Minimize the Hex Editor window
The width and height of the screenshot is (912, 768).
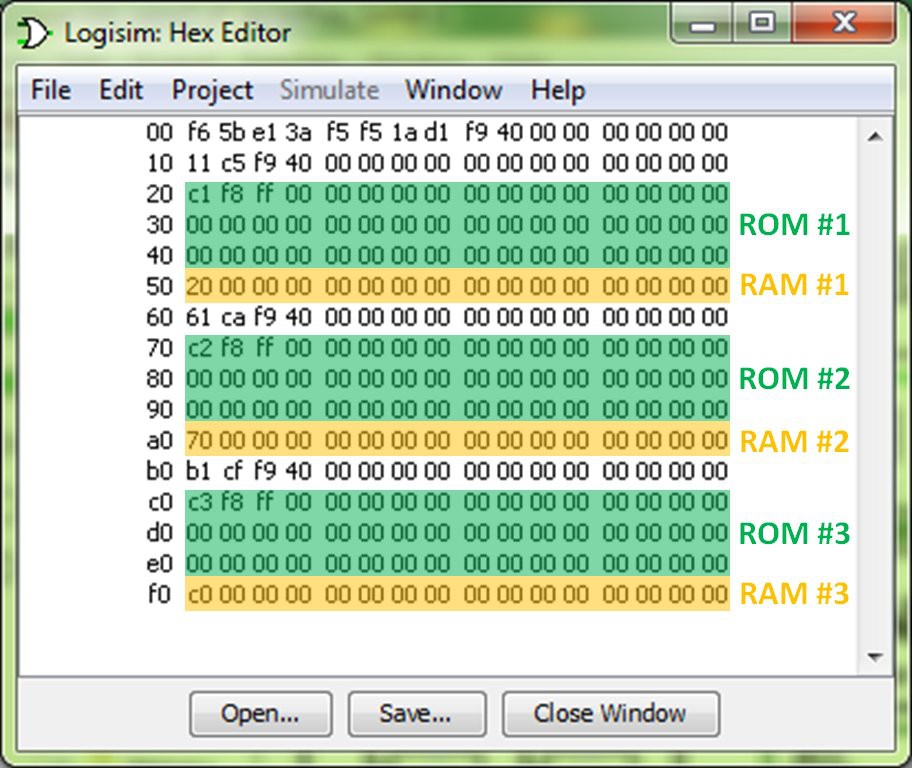click(x=702, y=24)
